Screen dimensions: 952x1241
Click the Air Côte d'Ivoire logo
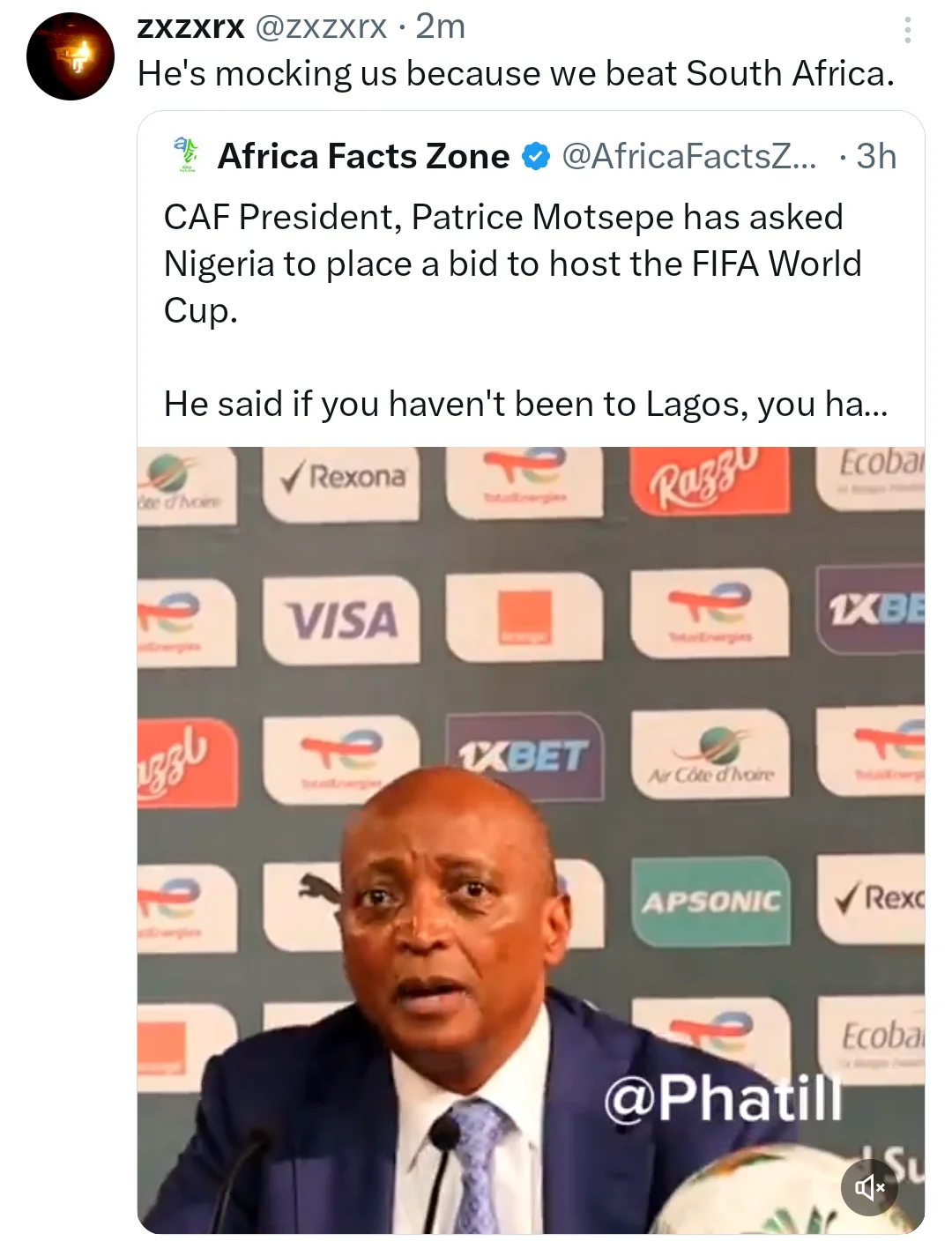(710, 756)
